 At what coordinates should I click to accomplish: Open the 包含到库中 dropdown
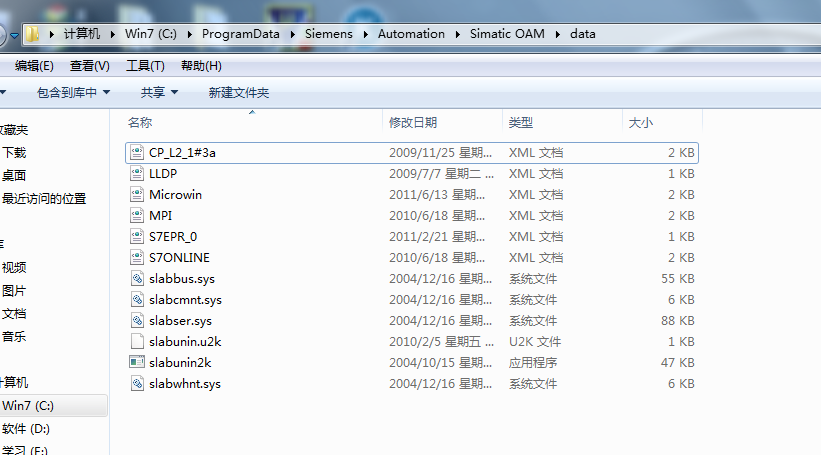click(x=73, y=93)
